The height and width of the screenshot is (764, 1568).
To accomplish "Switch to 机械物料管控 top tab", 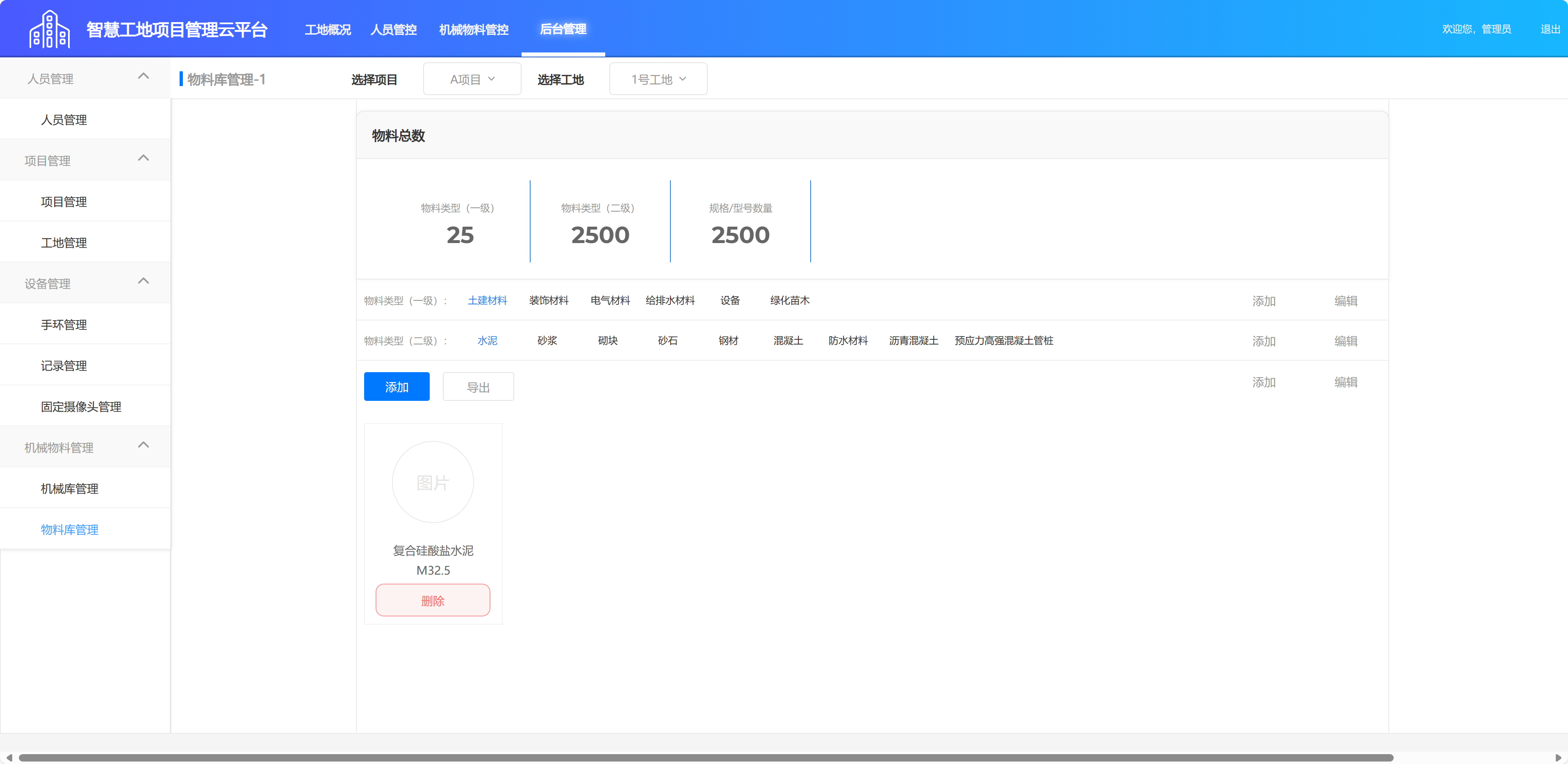I will (474, 29).
